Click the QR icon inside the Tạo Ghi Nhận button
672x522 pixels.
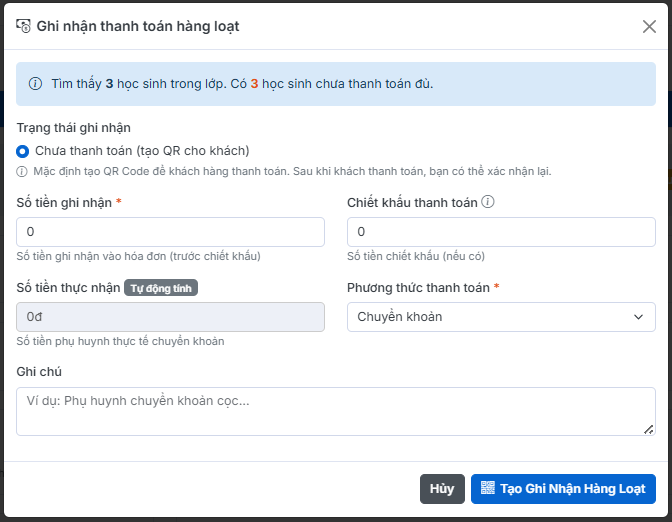(488, 489)
